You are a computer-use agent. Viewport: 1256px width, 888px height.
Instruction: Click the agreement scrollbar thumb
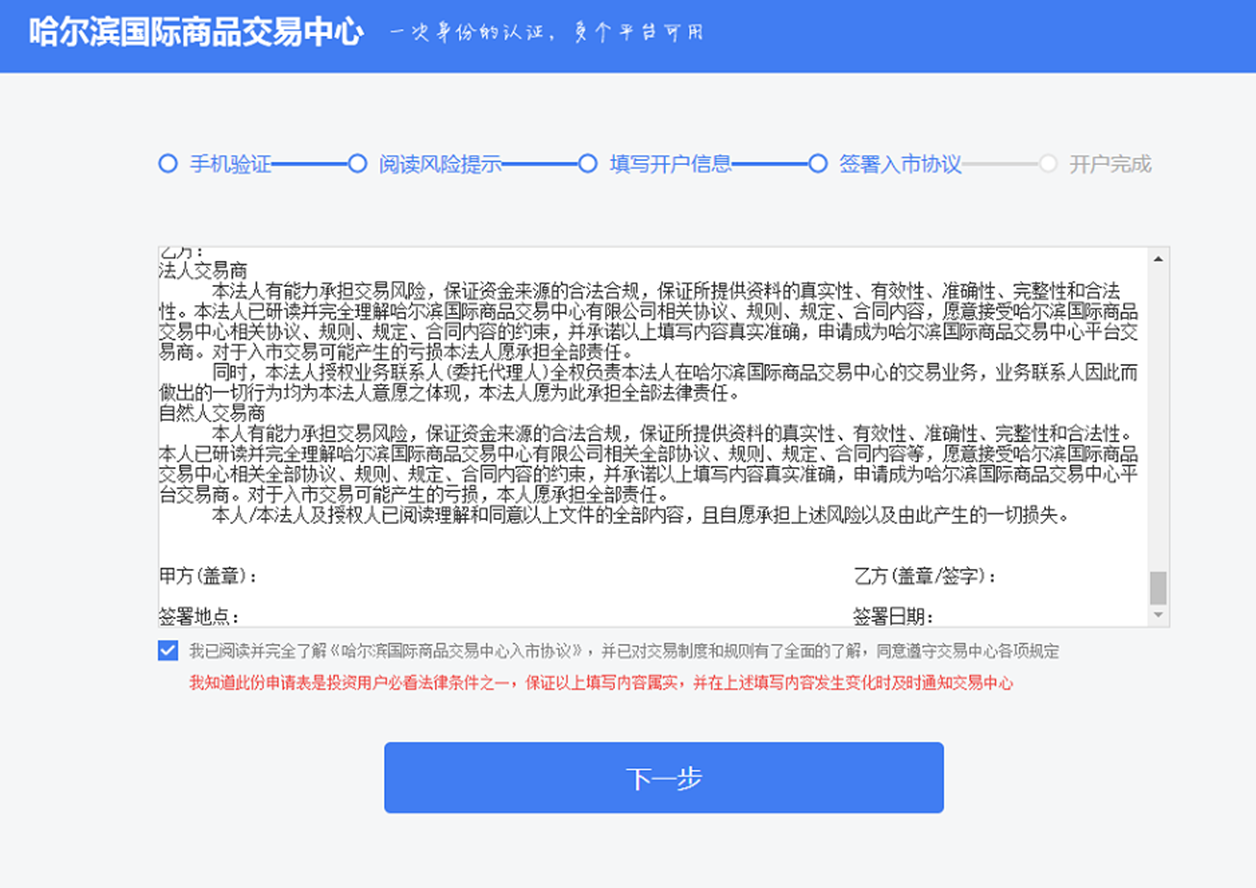(x=1158, y=588)
